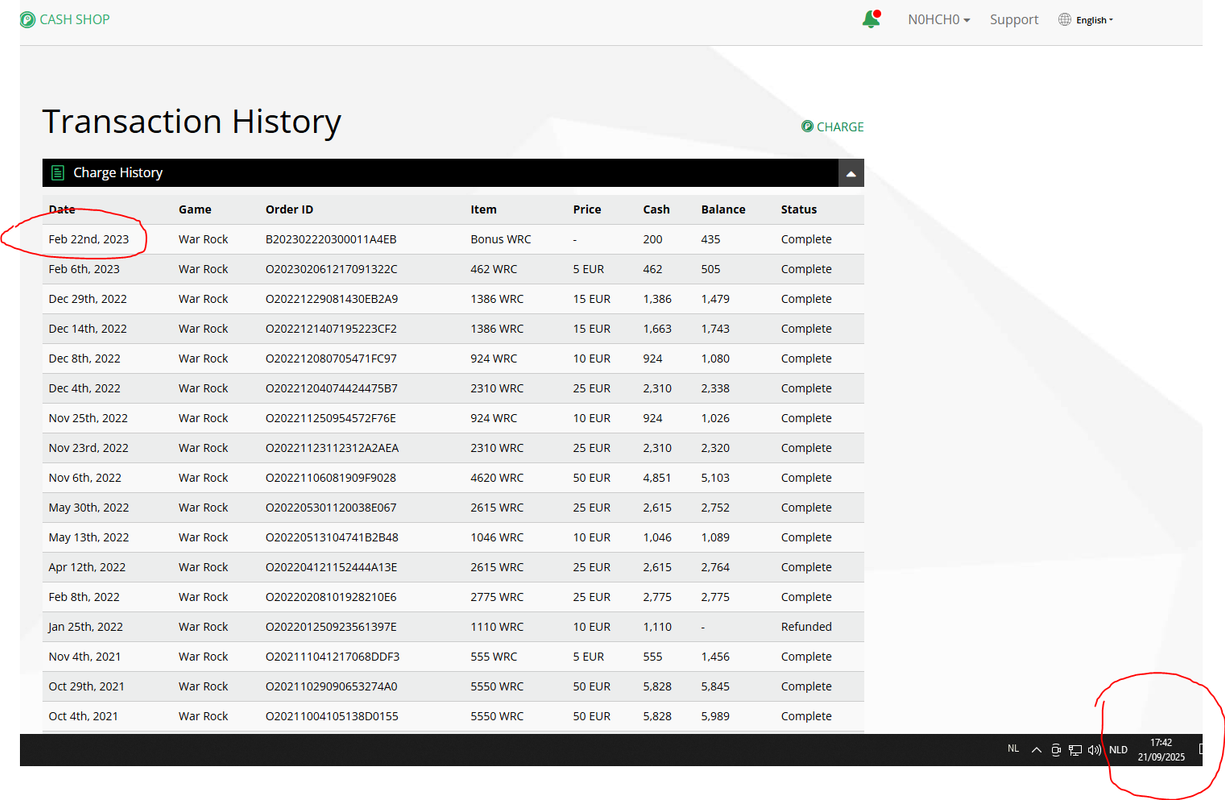Click the 4620 WRC item cell
This screenshot has height=800, width=1225.
point(497,478)
